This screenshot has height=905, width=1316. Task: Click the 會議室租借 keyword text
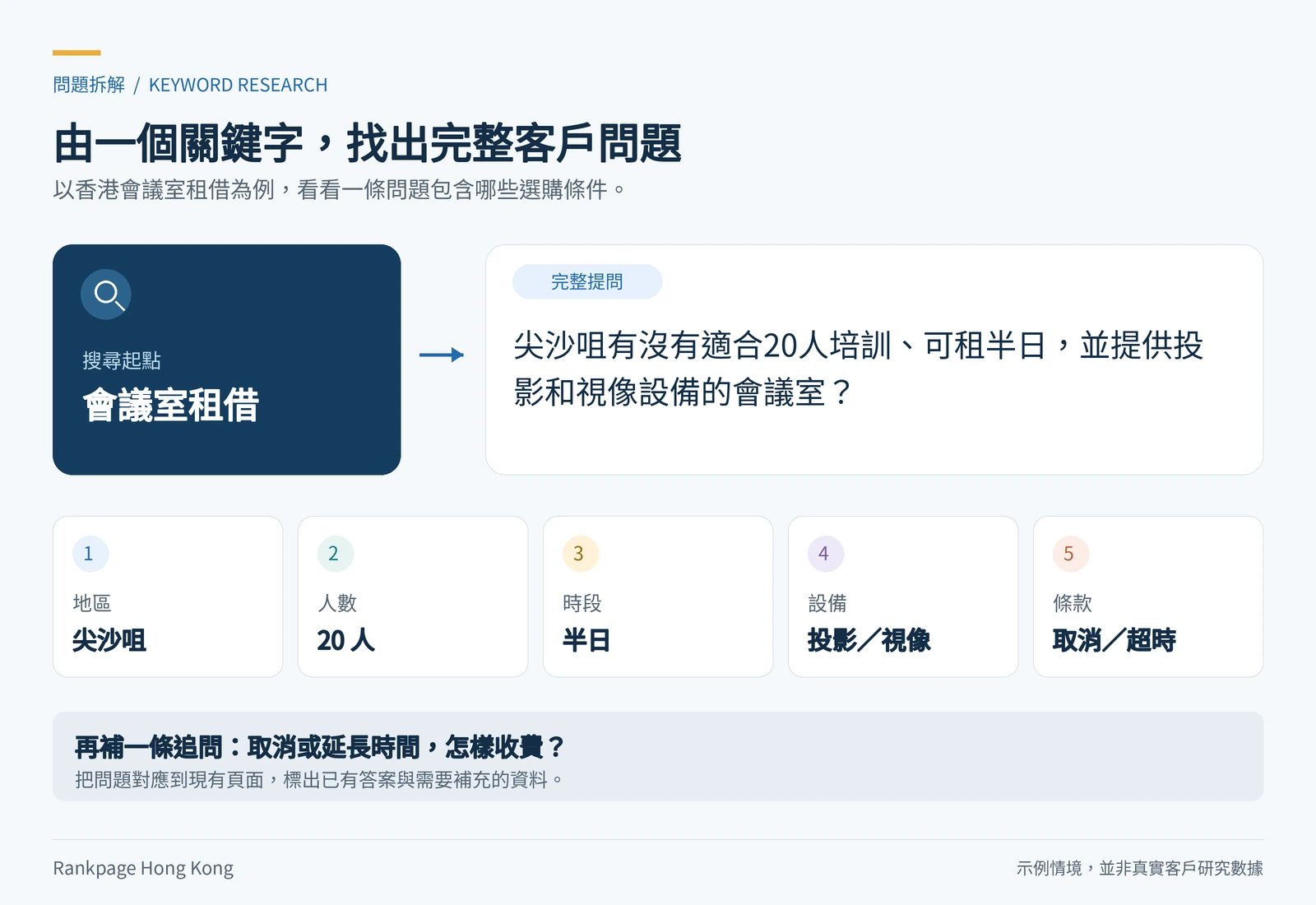[x=171, y=406]
